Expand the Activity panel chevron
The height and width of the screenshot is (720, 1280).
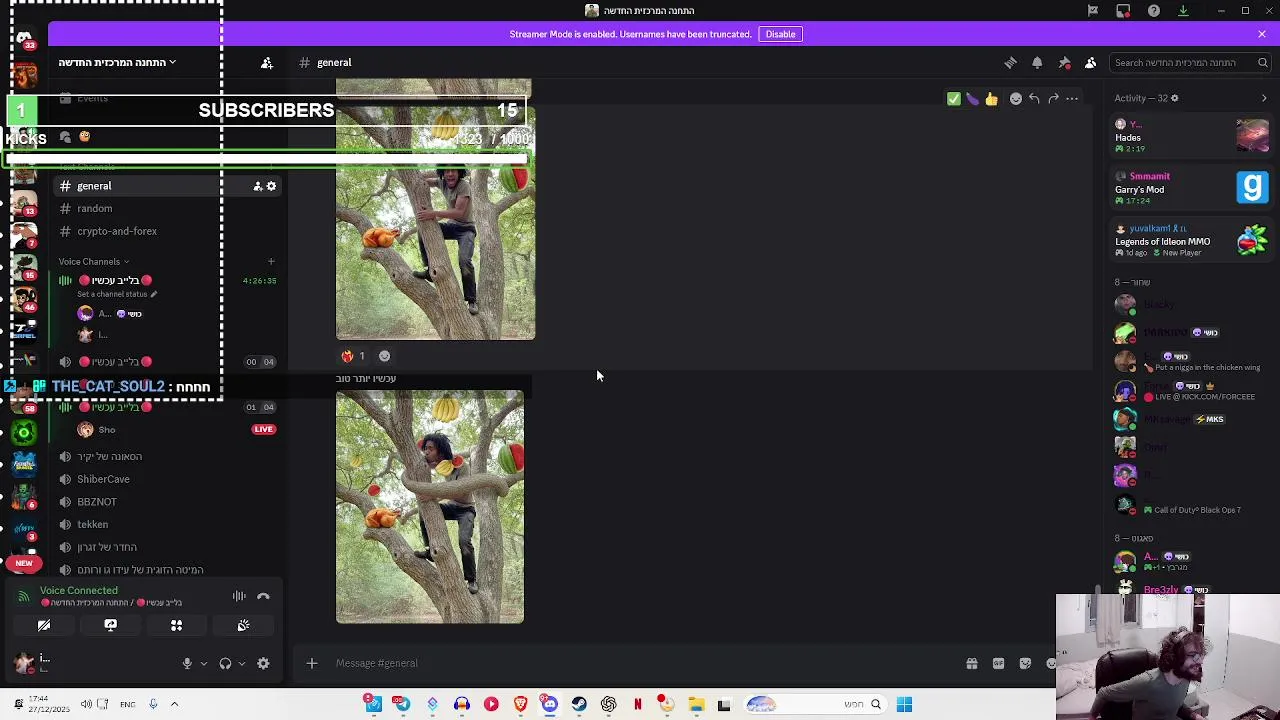coord(1263,98)
